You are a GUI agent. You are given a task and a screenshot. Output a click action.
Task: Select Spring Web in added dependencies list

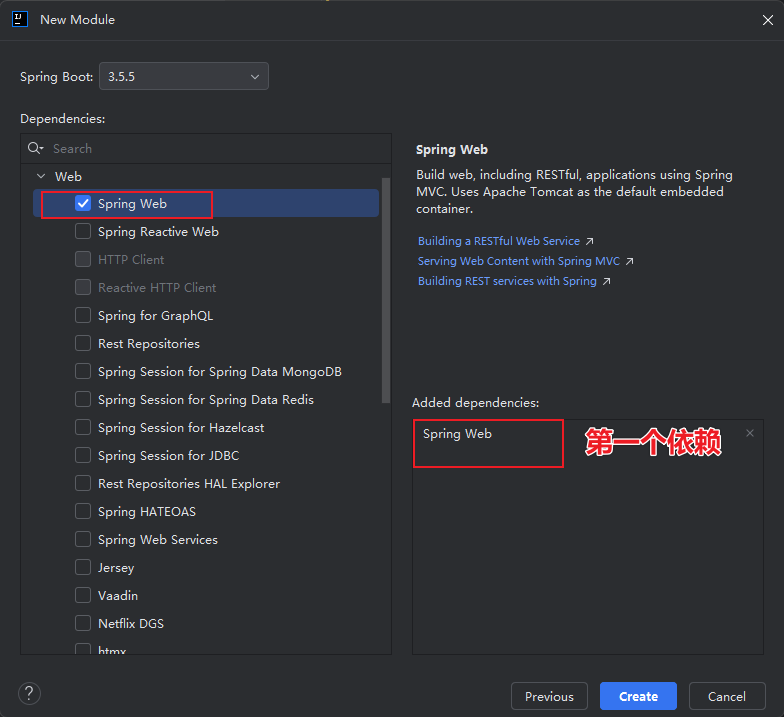(457, 434)
